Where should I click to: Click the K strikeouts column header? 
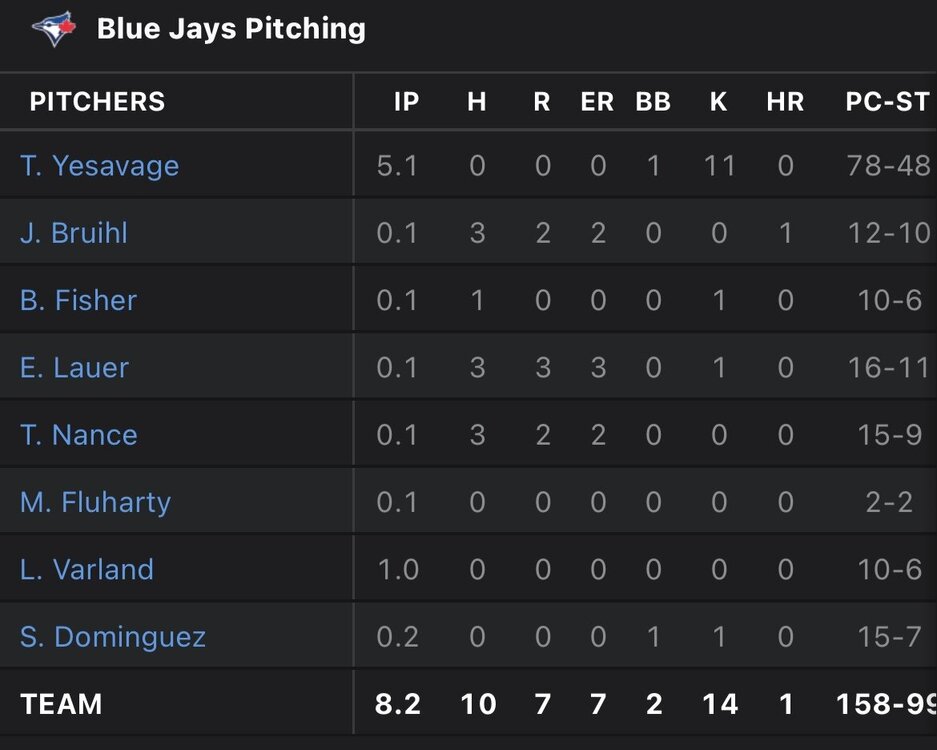tap(718, 101)
